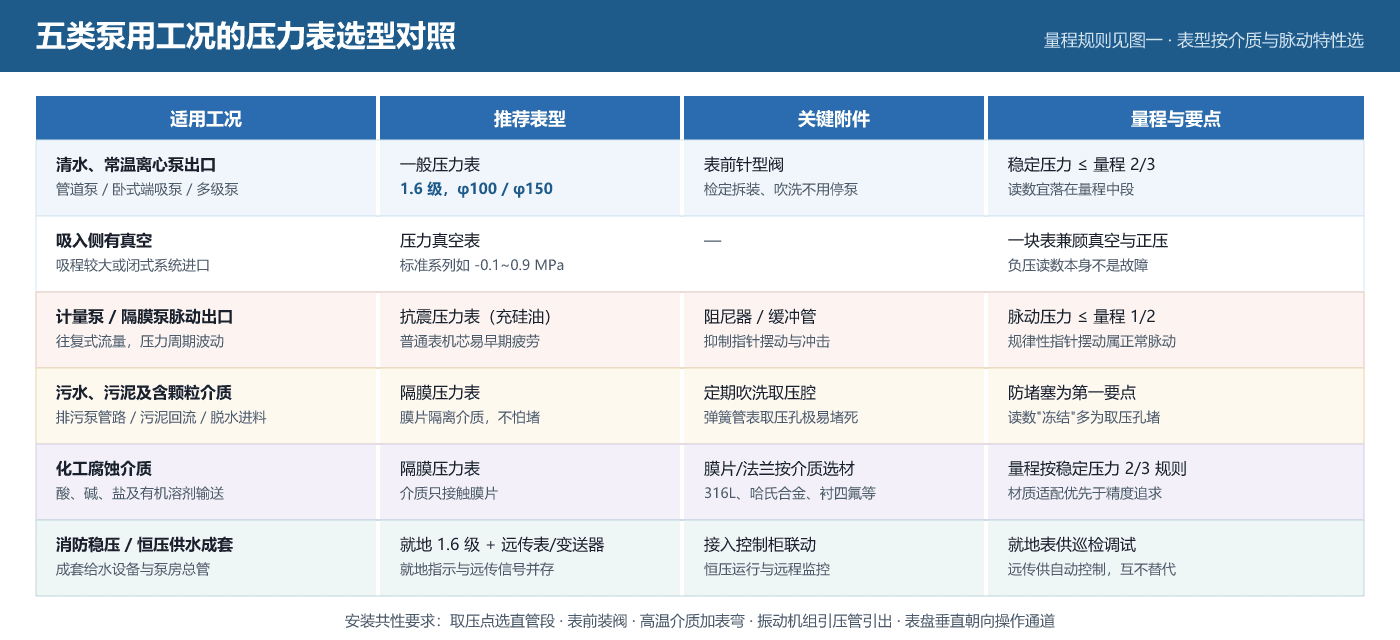Viewport: 1400px width, 640px height.
Task: Click the cell 膜片/法兰按介质选材
Action: pyautogui.click(x=779, y=469)
